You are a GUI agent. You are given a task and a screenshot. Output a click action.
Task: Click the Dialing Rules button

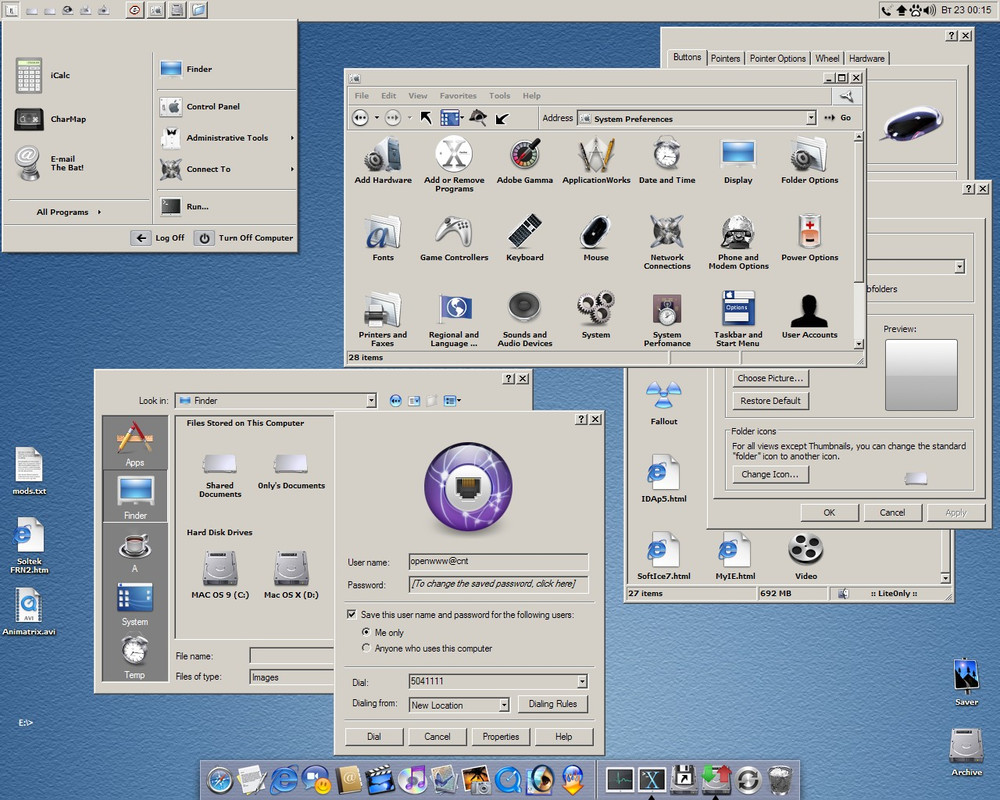(552, 704)
